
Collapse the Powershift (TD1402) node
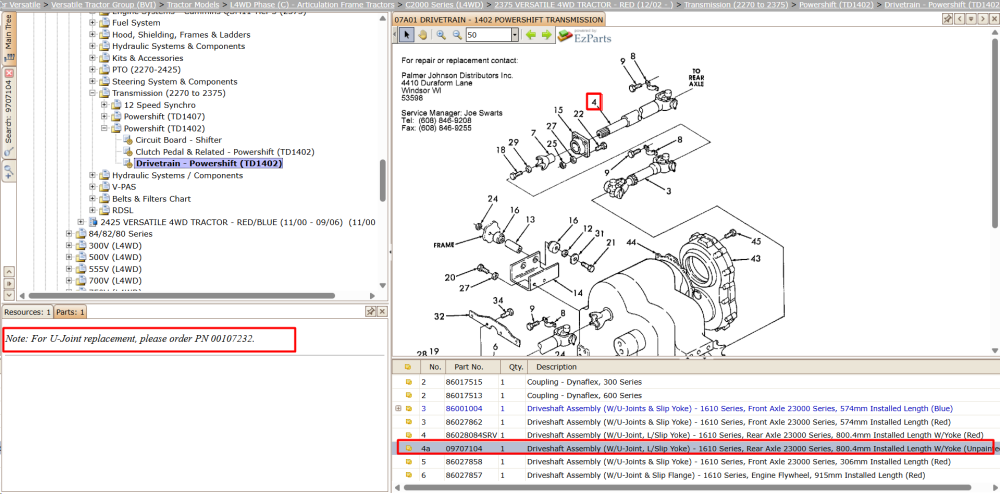tap(104, 128)
